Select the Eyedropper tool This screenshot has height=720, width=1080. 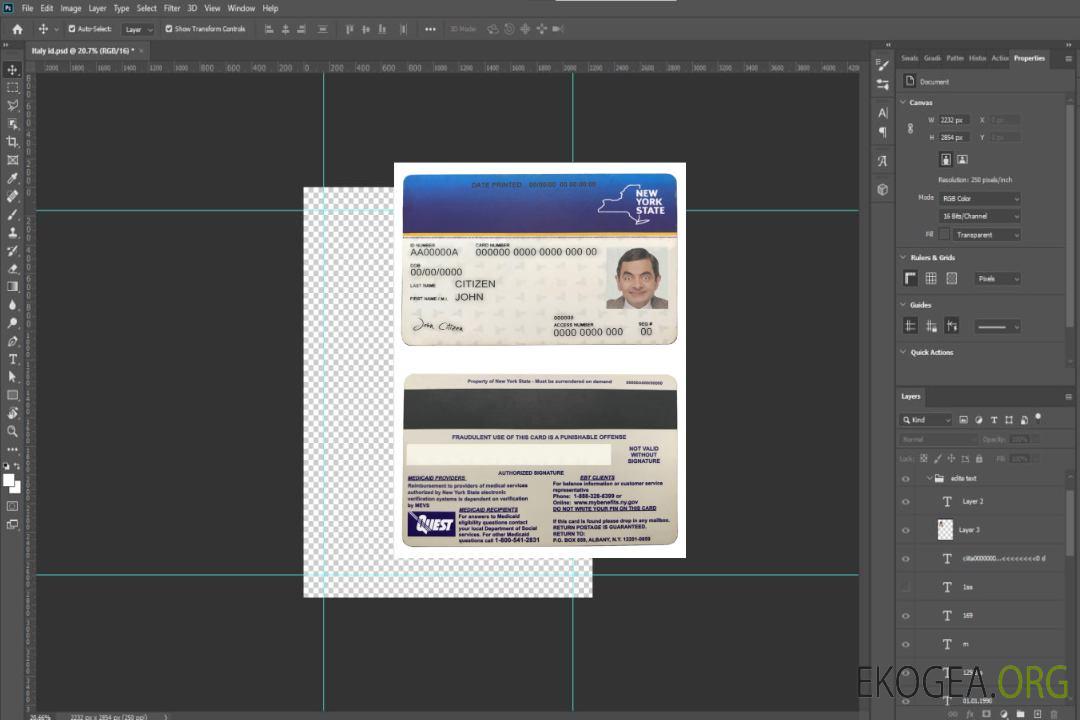click(x=13, y=178)
